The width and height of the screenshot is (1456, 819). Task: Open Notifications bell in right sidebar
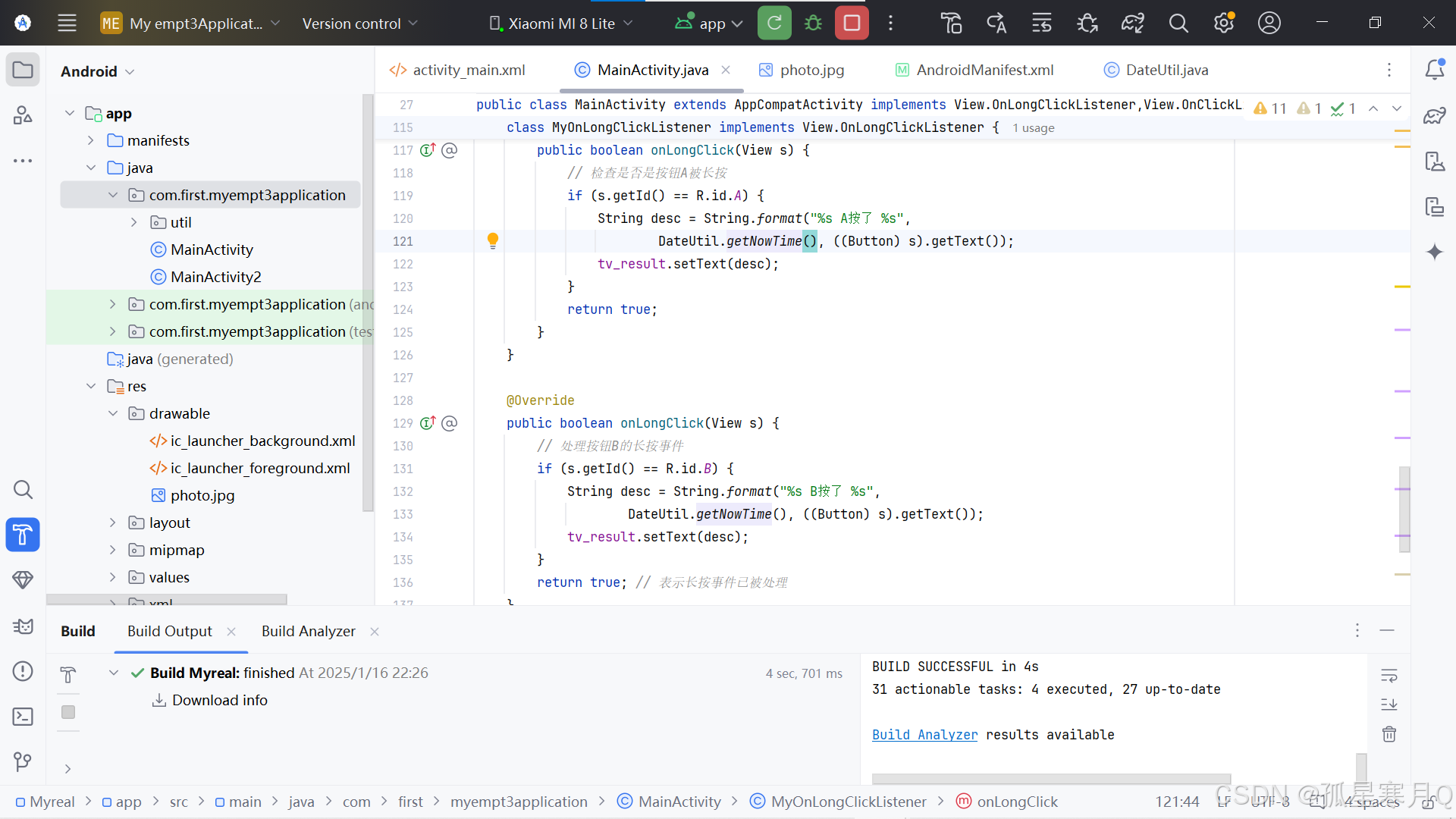1434,70
